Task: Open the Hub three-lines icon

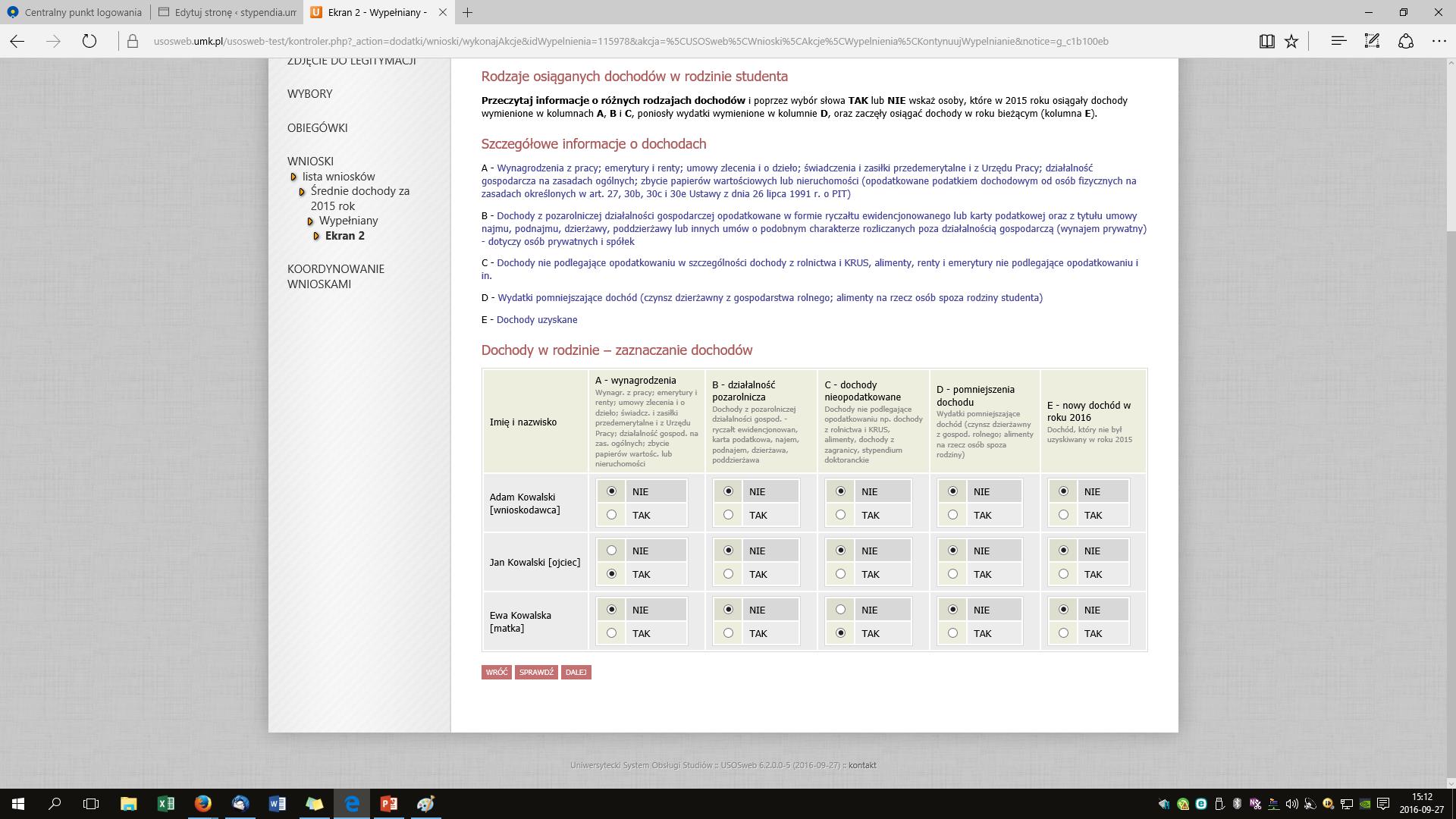Action: (1338, 42)
